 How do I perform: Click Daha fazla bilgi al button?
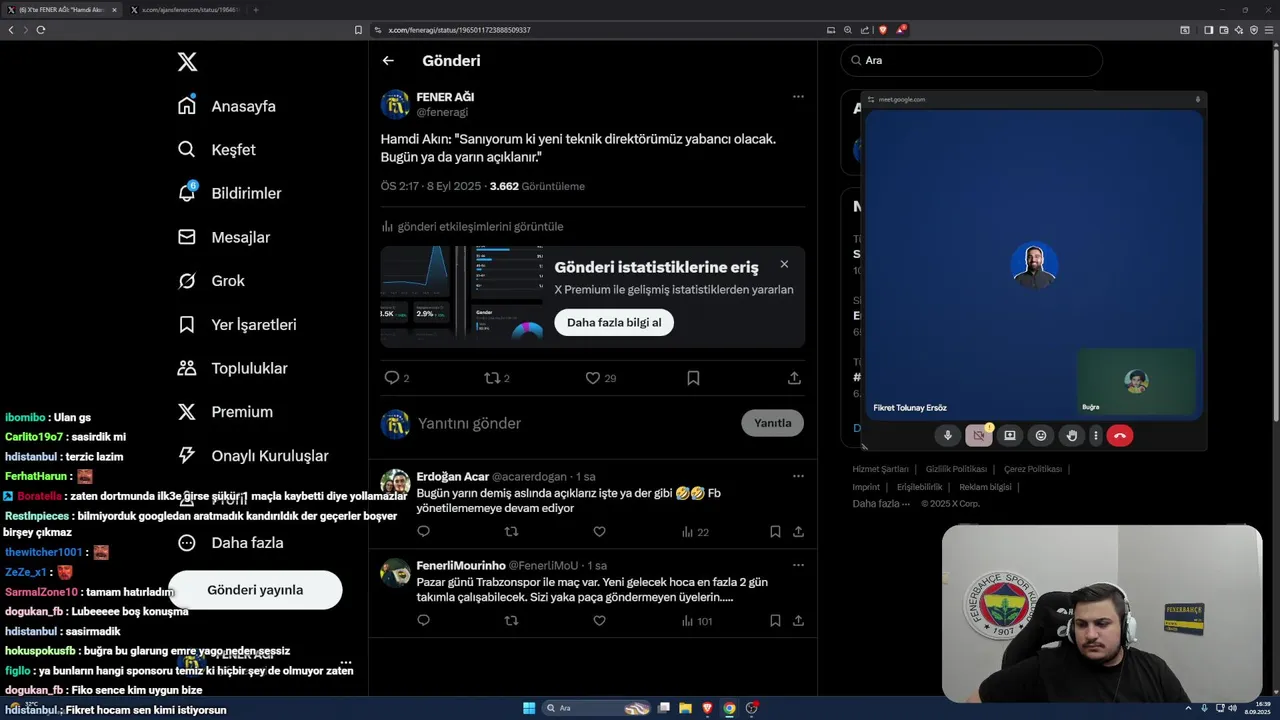(614, 322)
